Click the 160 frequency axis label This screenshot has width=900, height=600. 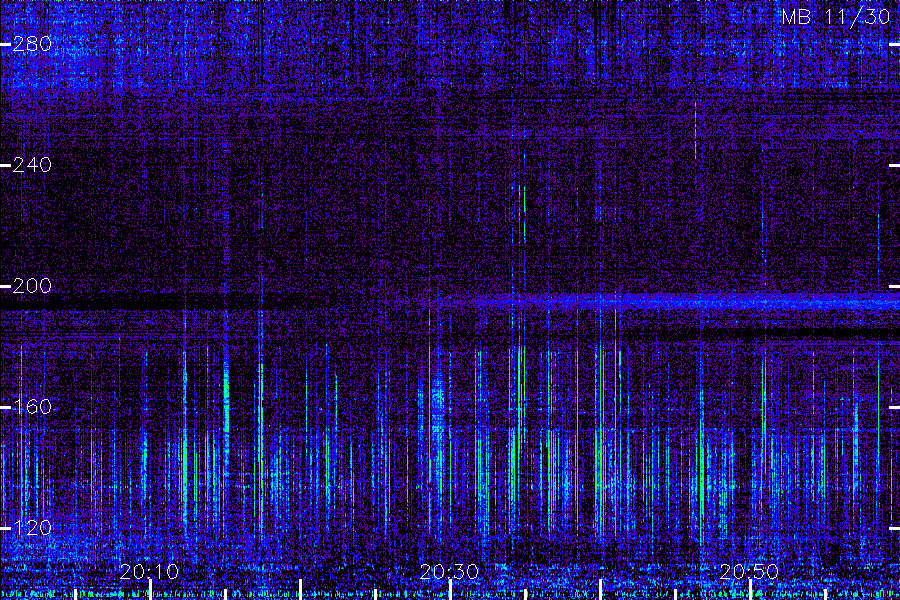point(32,407)
